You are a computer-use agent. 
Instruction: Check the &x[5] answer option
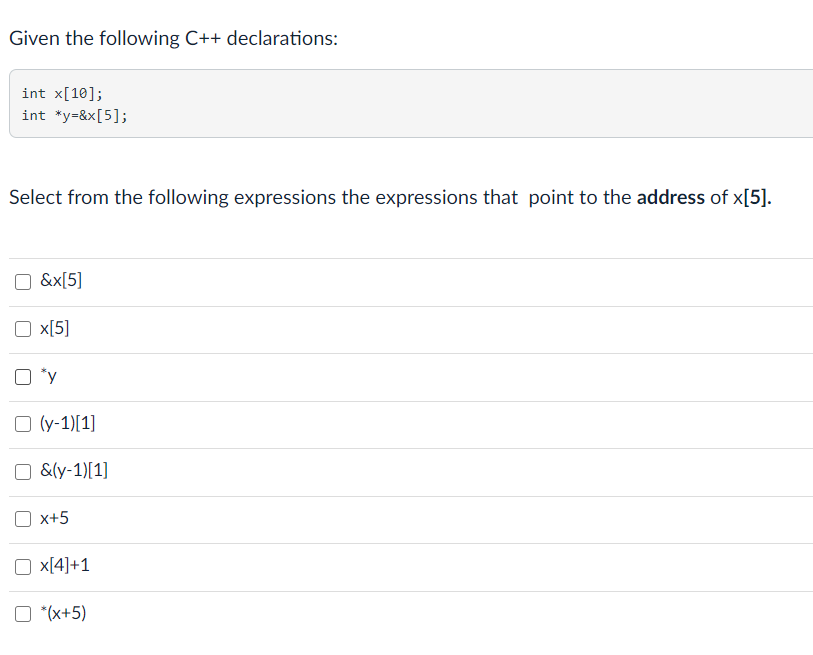click(22, 281)
